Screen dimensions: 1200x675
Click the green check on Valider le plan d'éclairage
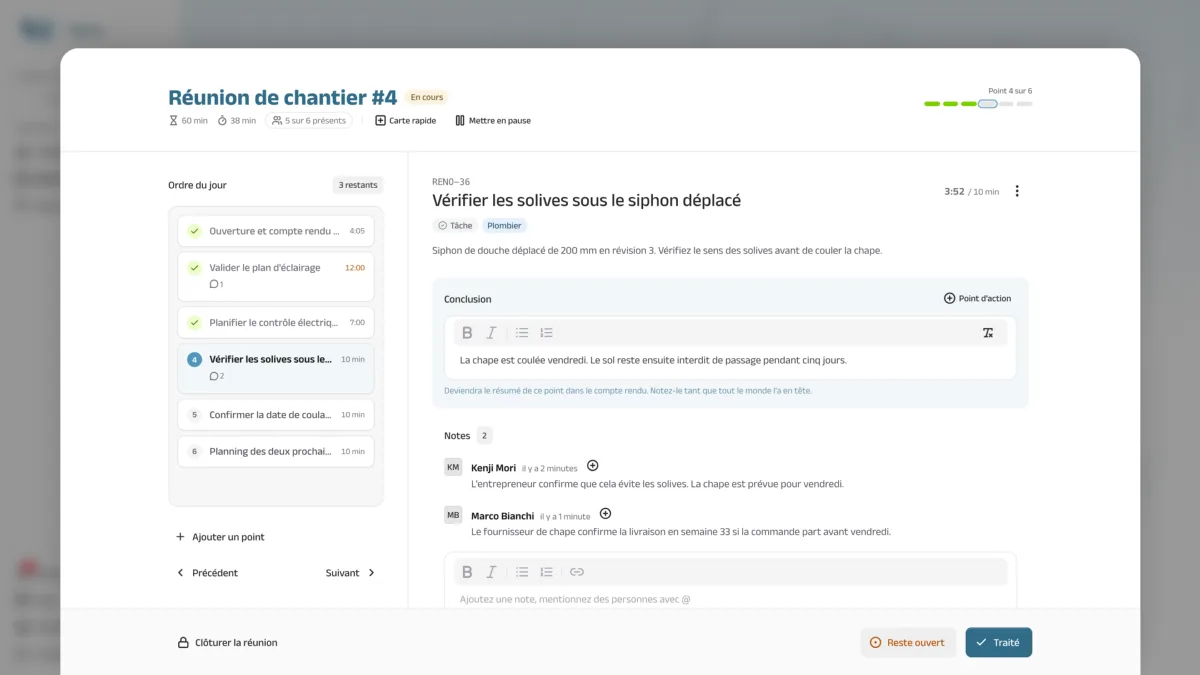[194, 268]
